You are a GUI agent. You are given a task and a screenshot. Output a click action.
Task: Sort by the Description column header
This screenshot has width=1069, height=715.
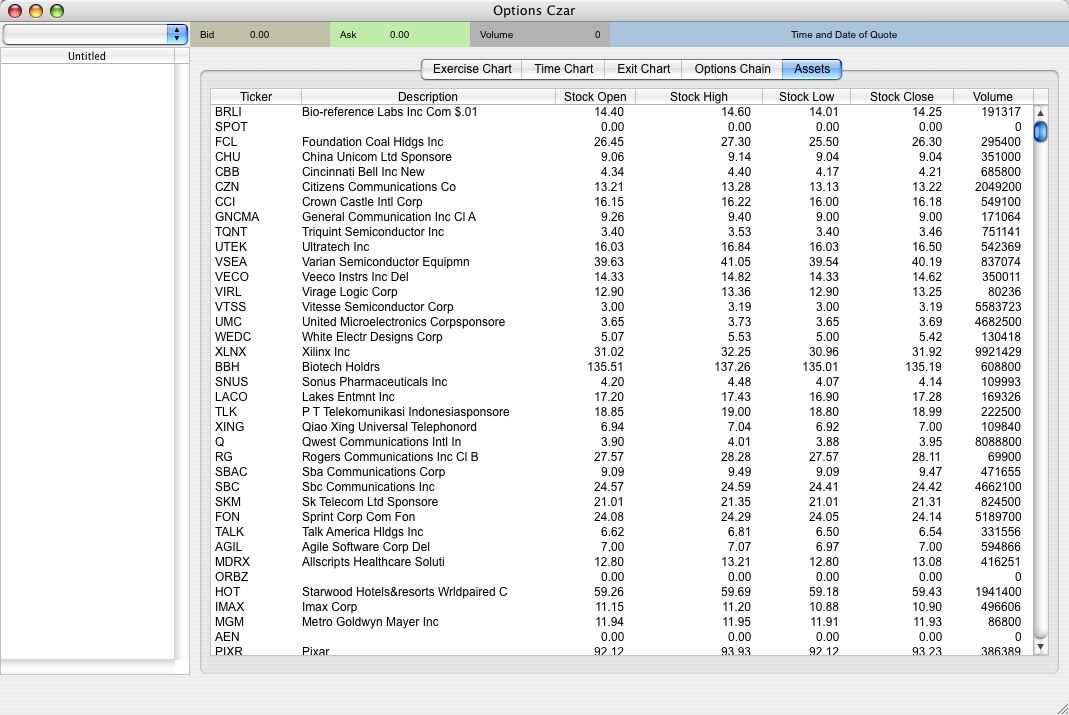(x=428, y=97)
